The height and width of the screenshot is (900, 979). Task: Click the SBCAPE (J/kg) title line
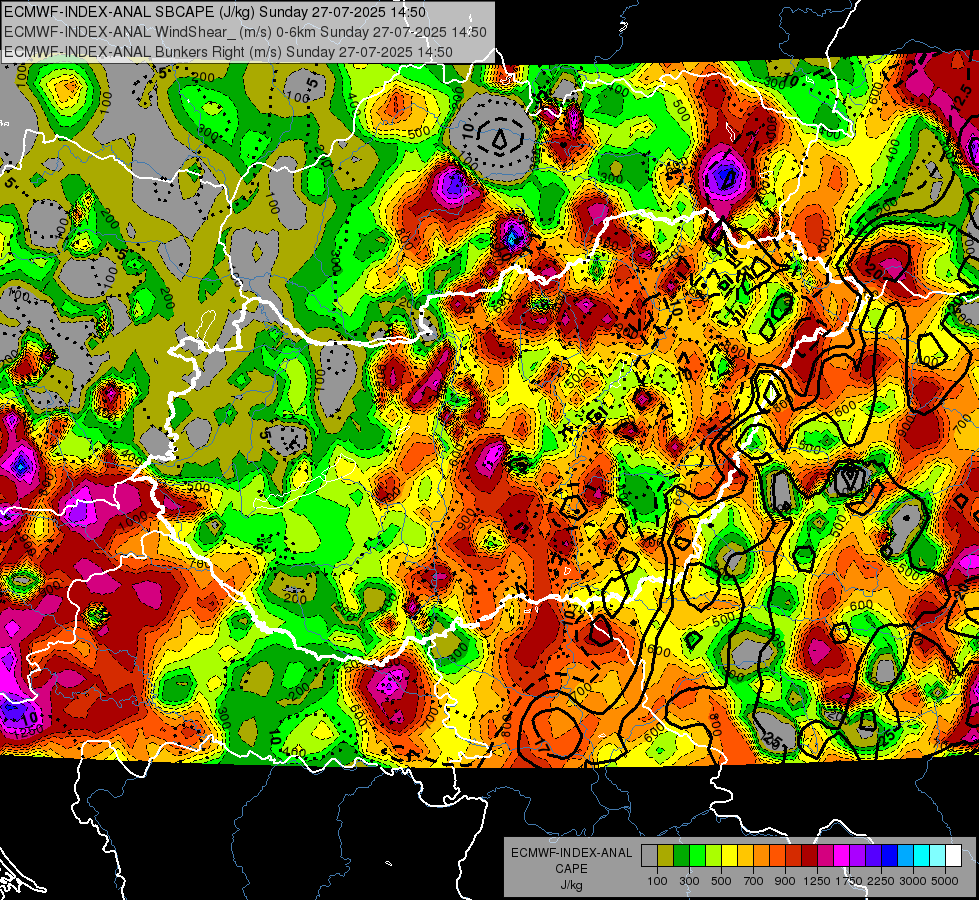pos(215,12)
